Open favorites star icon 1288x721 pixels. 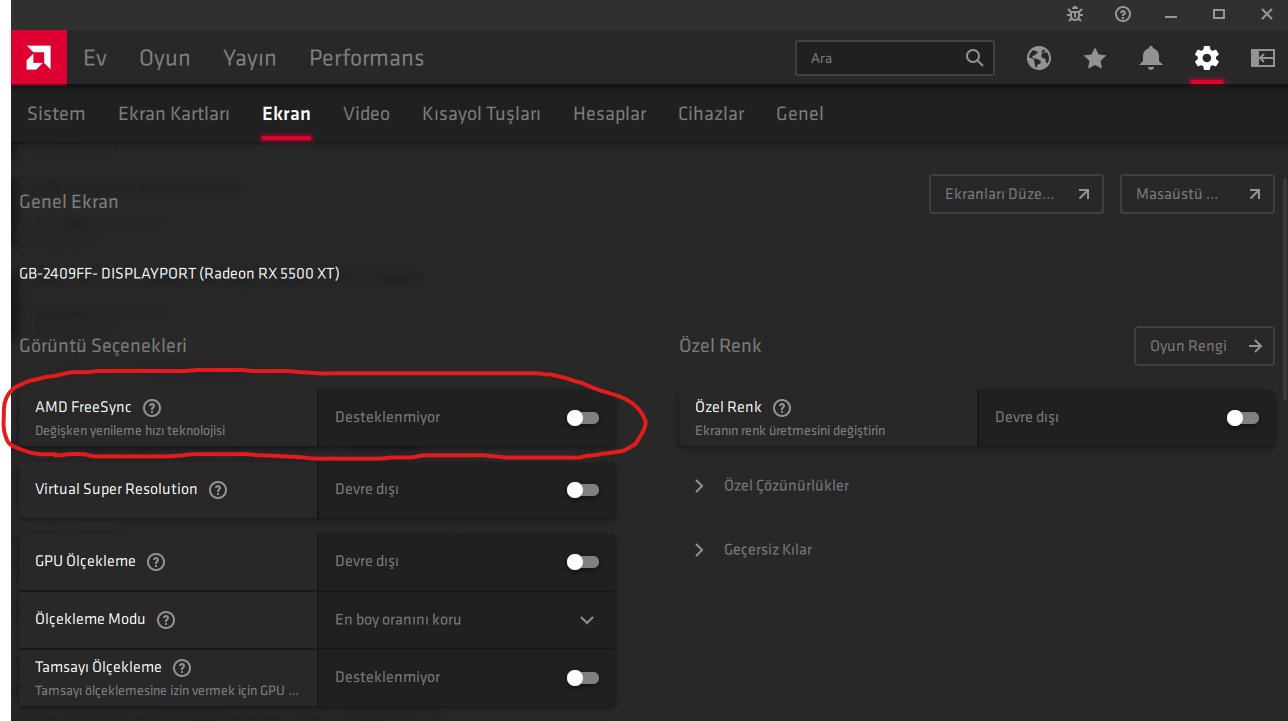pyautogui.click(x=1095, y=58)
